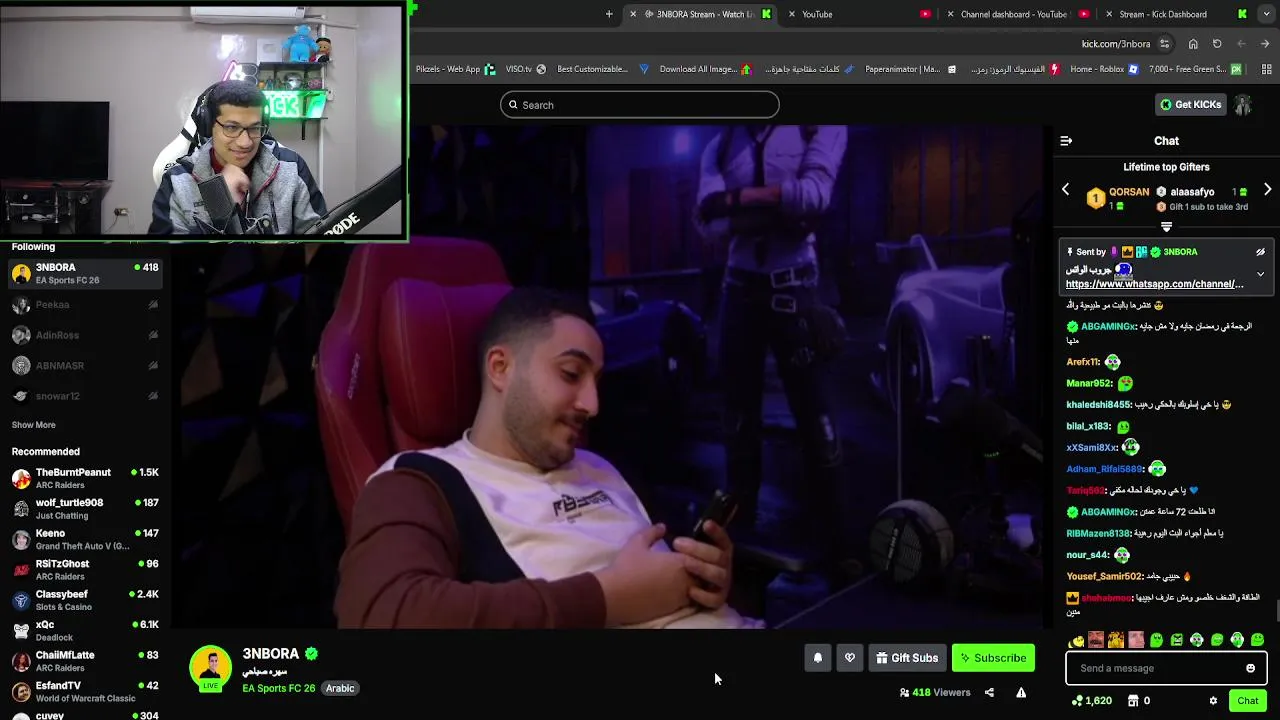Image resolution: width=1280 pixels, height=720 pixels.
Task: Open recommended channel xQc
Action: coord(85,630)
